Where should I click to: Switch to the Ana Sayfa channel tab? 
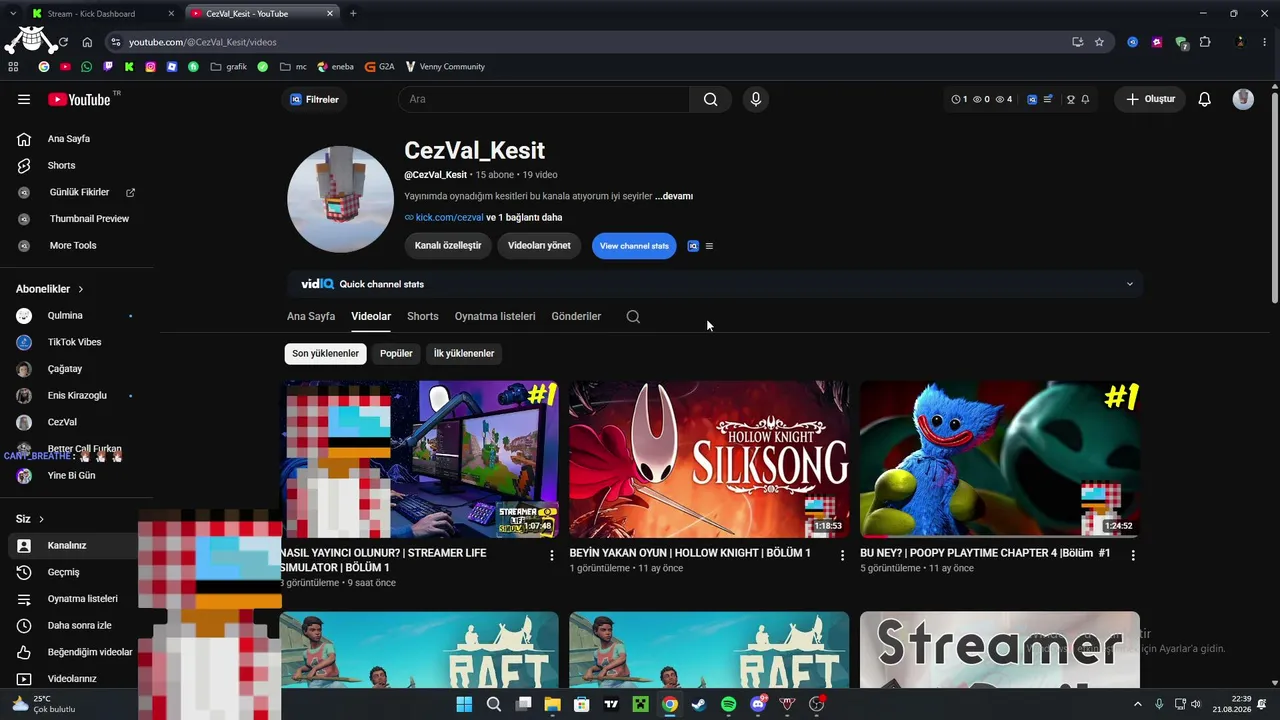click(x=311, y=316)
